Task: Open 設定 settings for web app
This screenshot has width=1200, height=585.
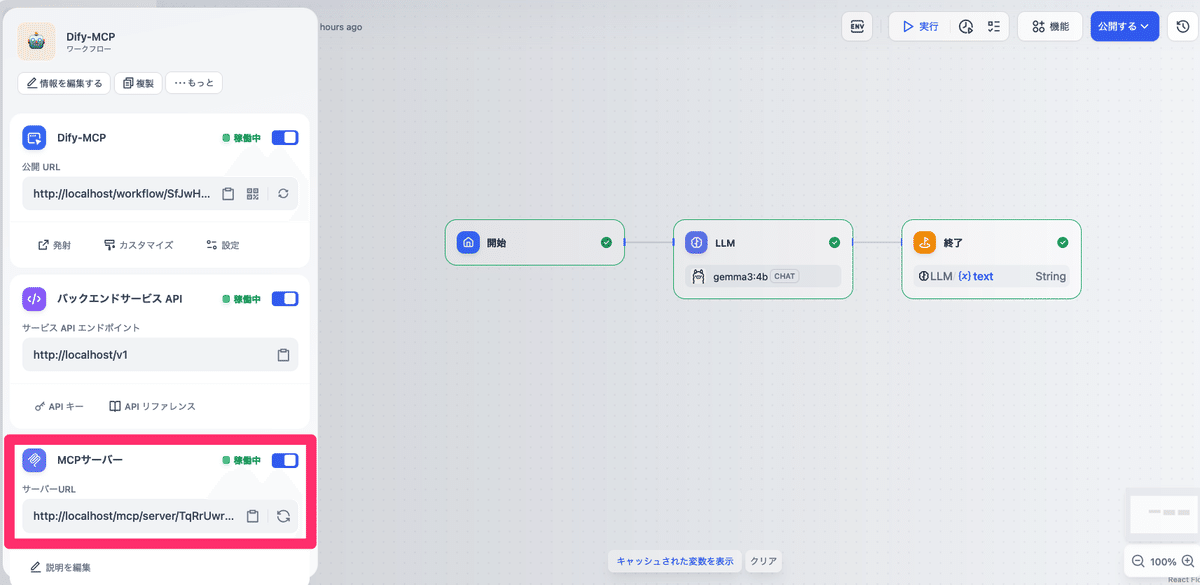Action: click(222, 245)
